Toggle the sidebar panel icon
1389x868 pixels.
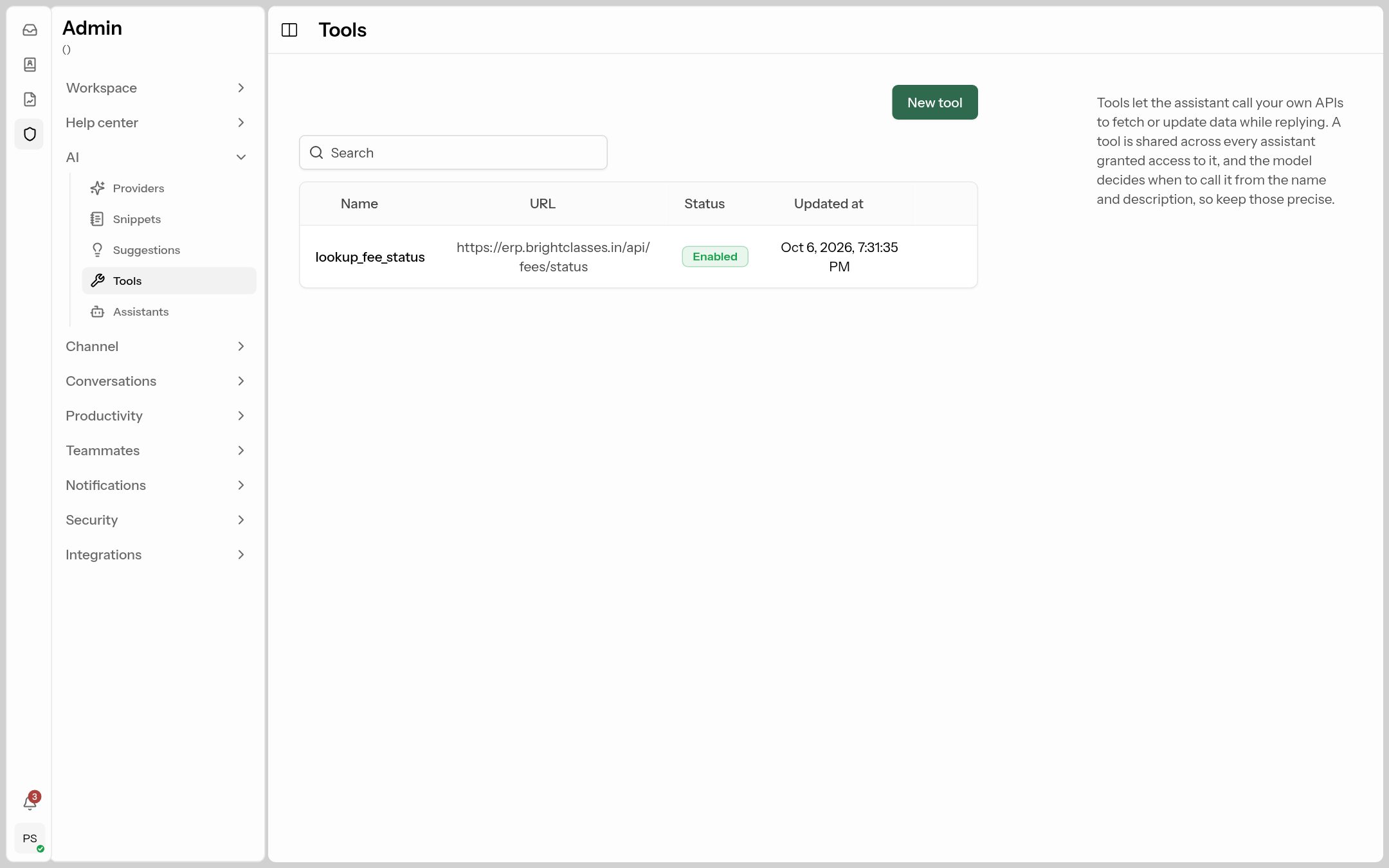tap(289, 30)
